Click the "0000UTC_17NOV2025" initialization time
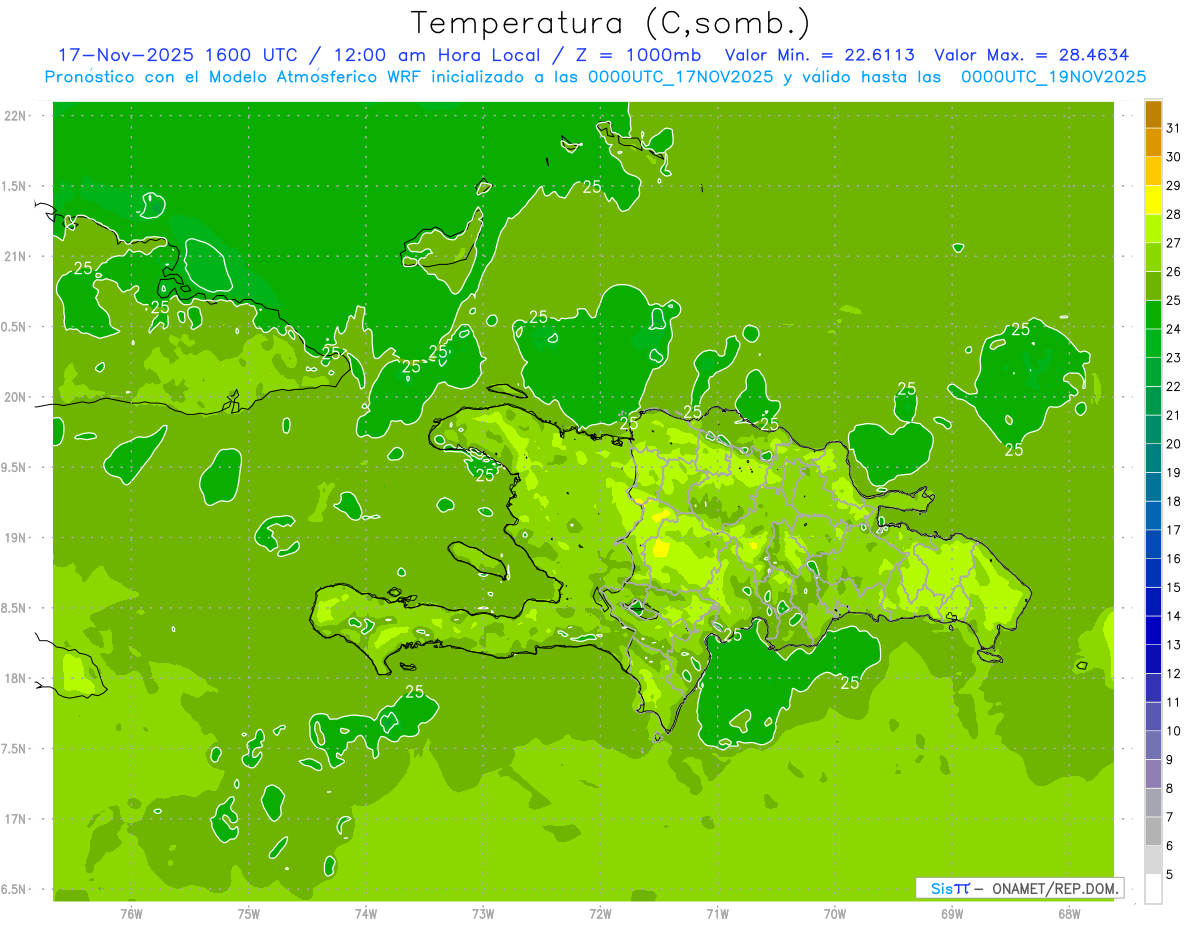Viewport: 1200px width, 927px height. pos(680,77)
